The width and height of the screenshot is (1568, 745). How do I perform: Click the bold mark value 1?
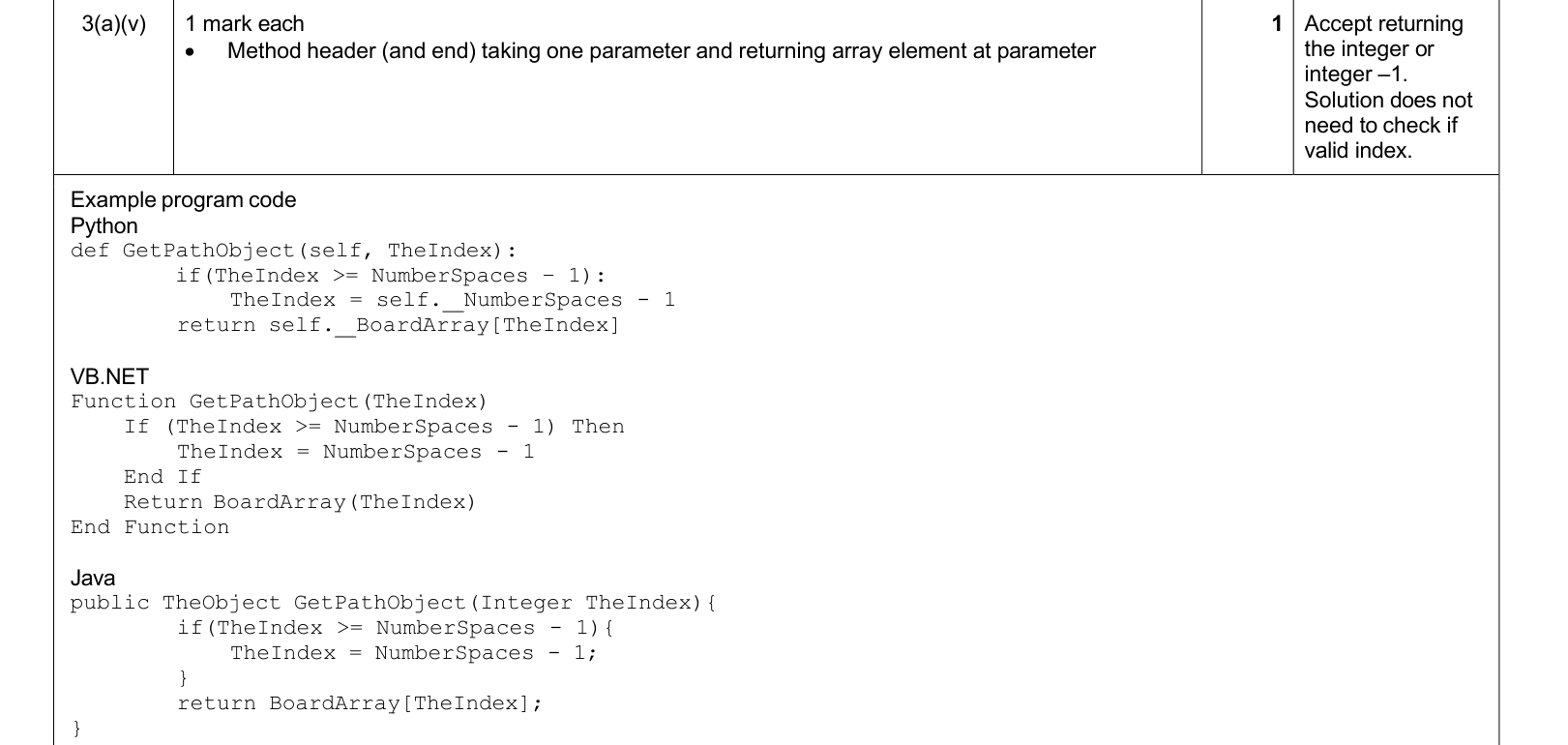pyautogui.click(x=1277, y=24)
